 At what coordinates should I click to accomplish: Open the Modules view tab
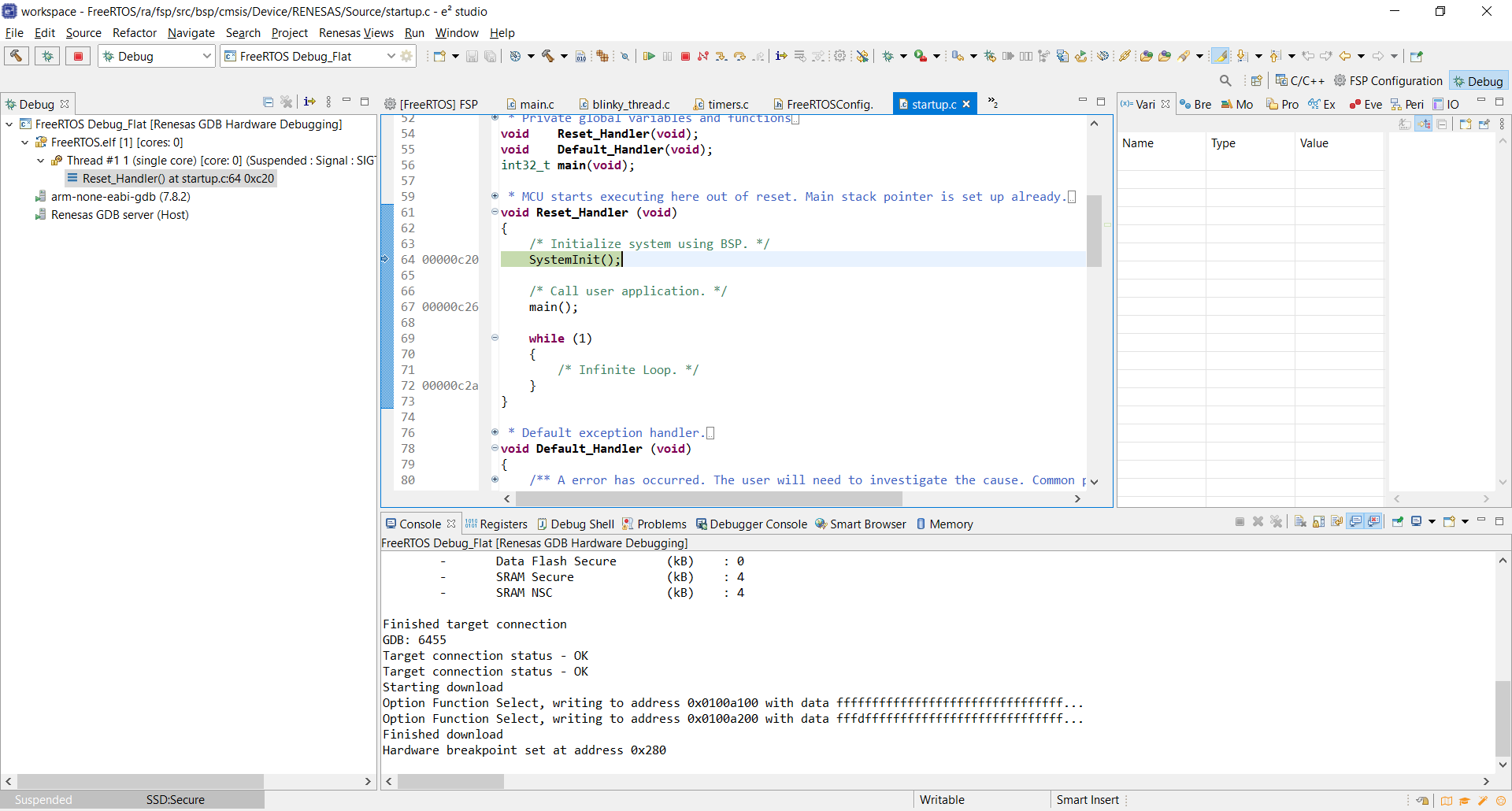click(x=1236, y=104)
